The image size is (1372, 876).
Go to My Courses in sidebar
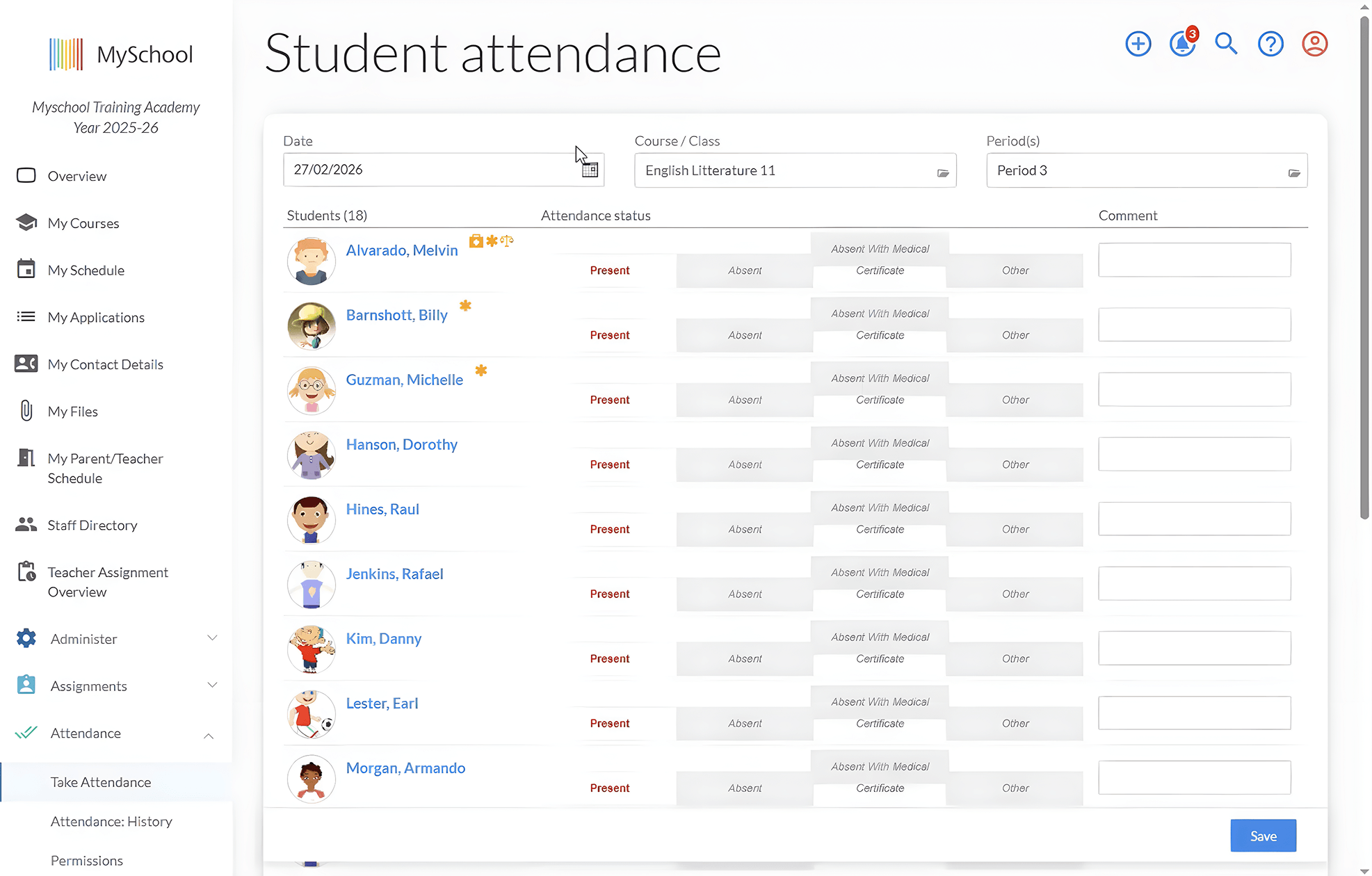(83, 223)
